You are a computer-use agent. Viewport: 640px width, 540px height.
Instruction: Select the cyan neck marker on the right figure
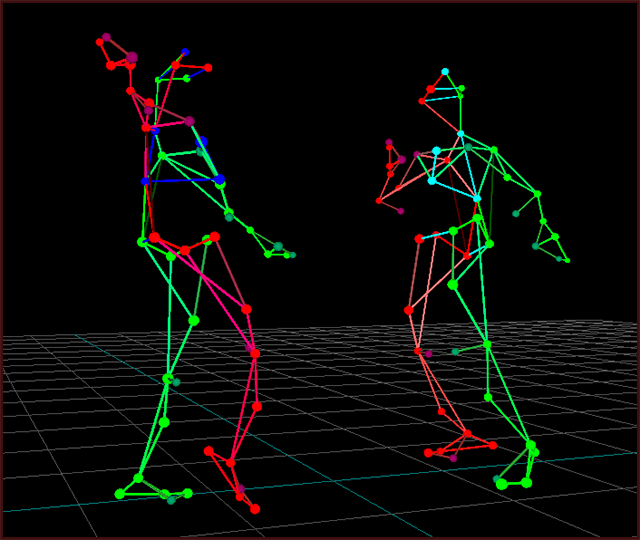(x=461, y=133)
